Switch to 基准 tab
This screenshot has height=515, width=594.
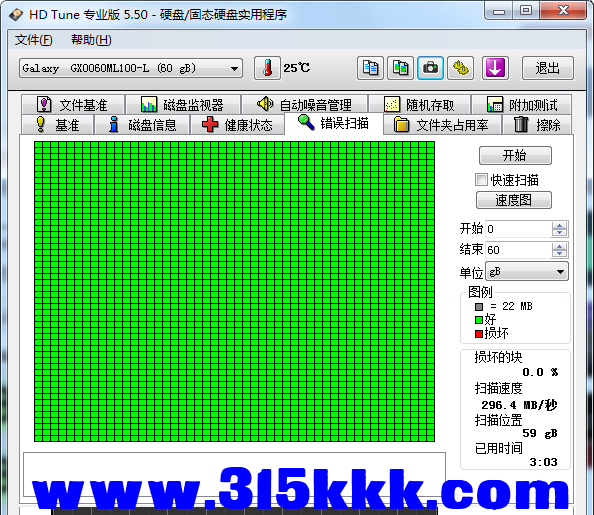point(58,125)
